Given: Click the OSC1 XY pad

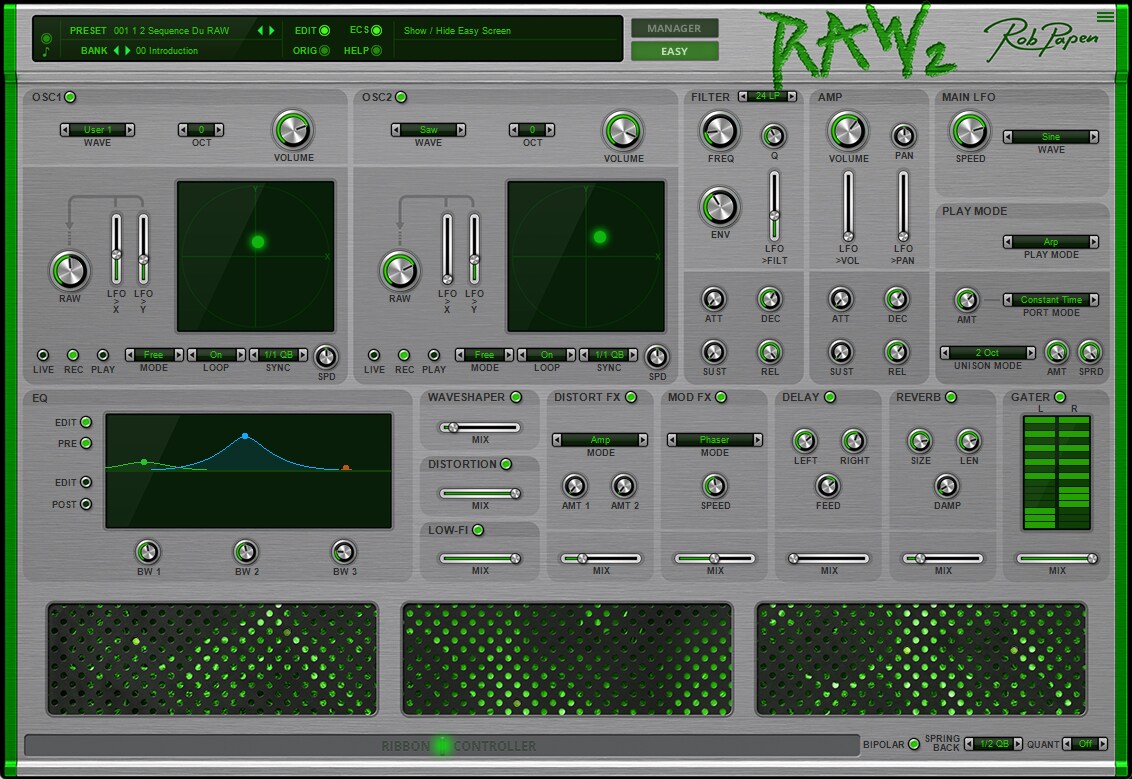Looking at the screenshot, I should [x=256, y=256].
